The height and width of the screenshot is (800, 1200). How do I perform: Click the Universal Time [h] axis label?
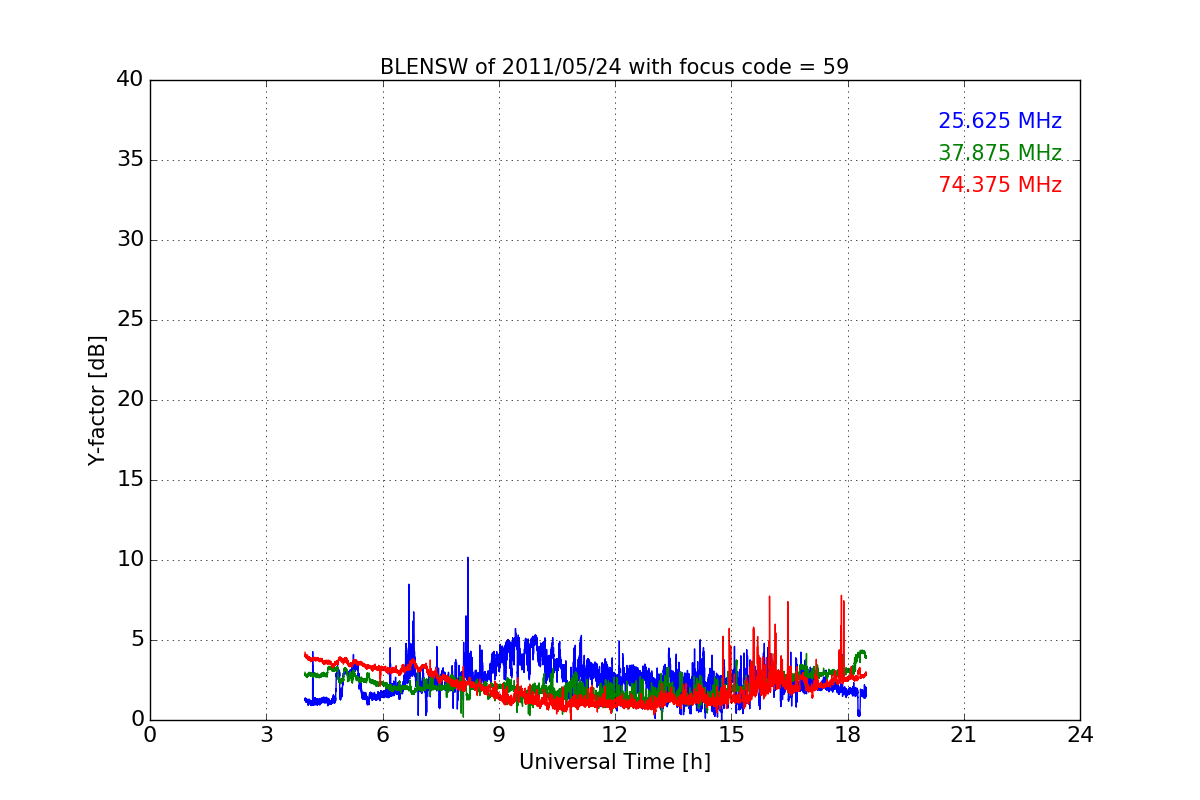pos(614,762)
